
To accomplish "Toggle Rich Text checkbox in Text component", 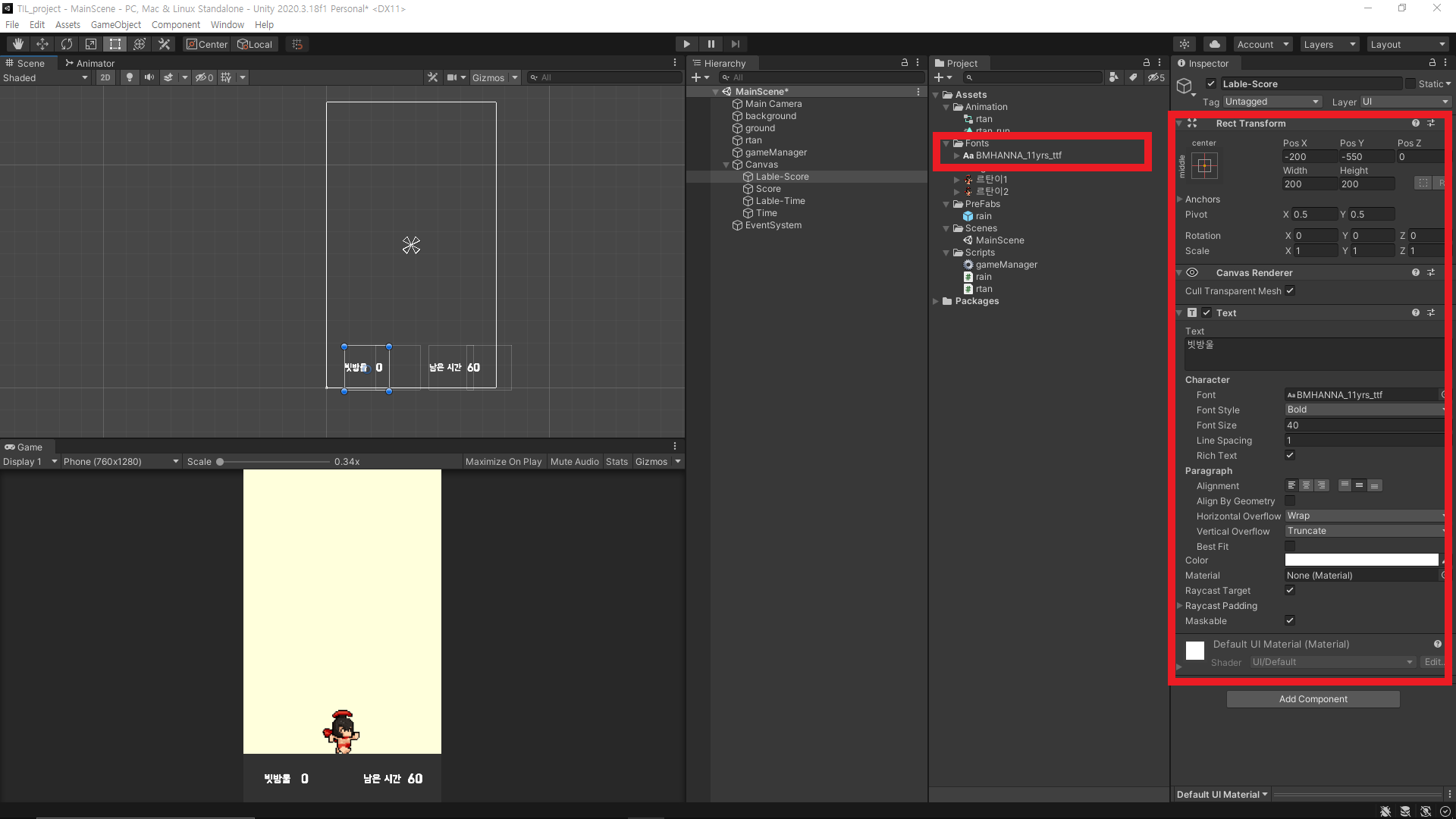I will coord(1291,456).
